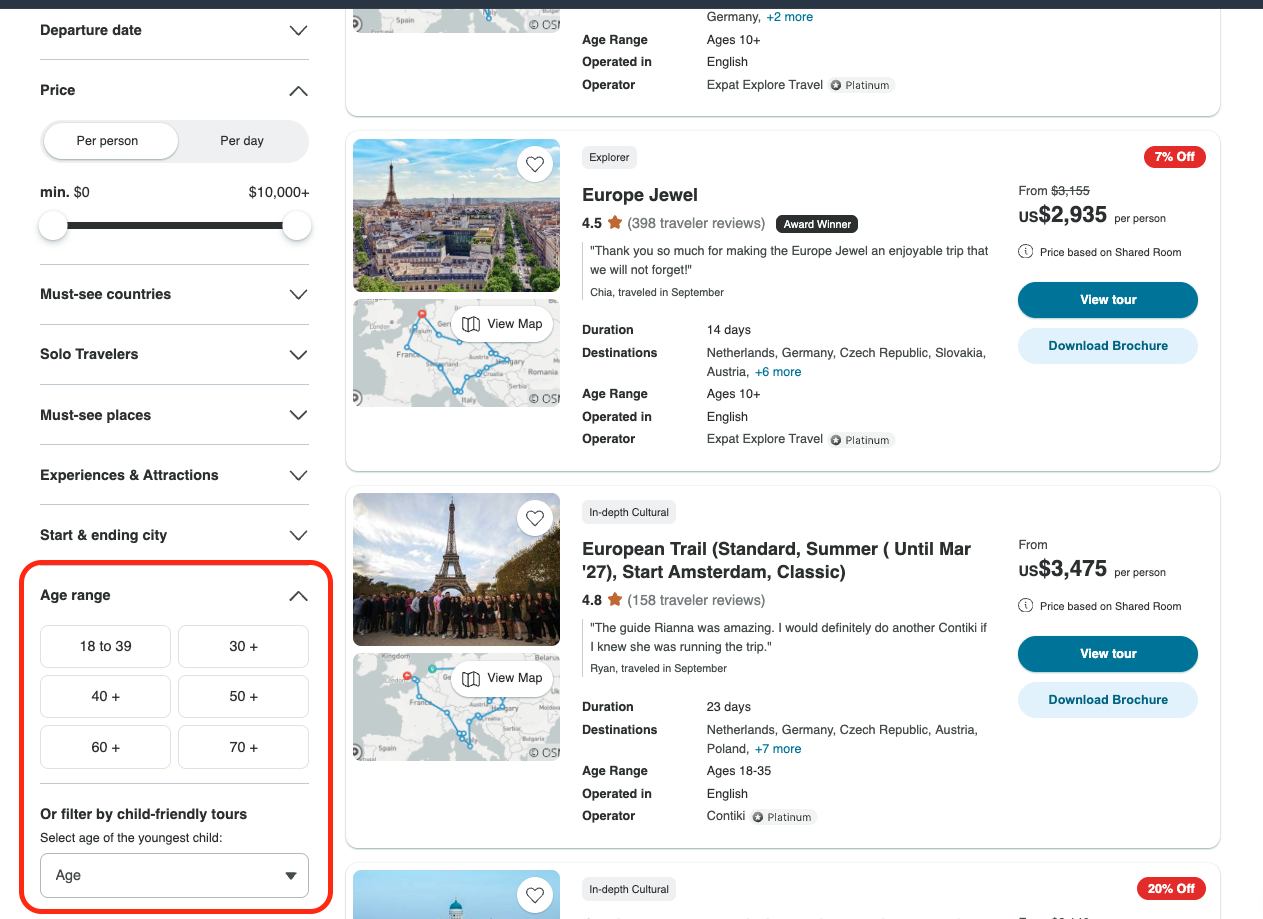
Task: Click Europe Jewel route map thumbnail
Action: [456, 353]
